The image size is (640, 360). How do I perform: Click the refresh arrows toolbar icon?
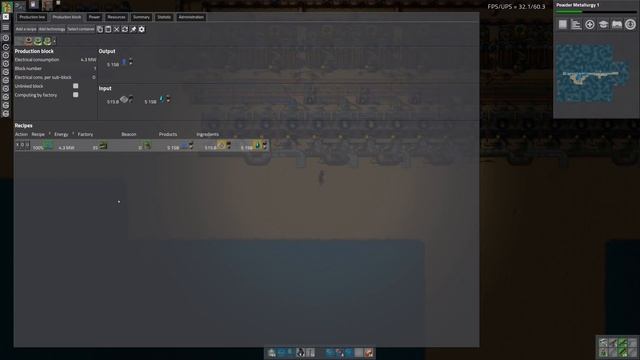pos(125,29)
